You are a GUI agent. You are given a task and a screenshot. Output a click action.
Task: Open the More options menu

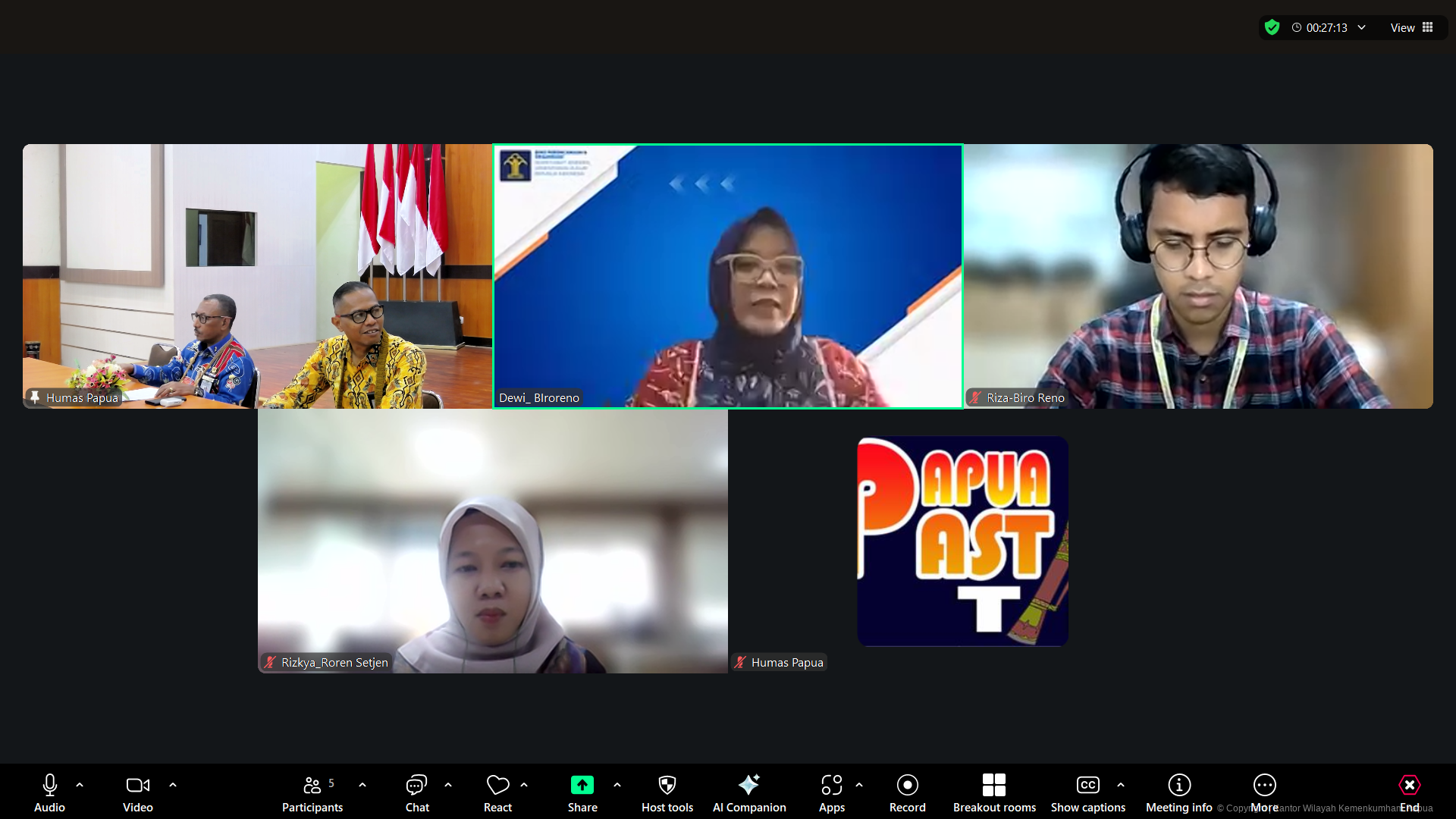point(1264,786)
